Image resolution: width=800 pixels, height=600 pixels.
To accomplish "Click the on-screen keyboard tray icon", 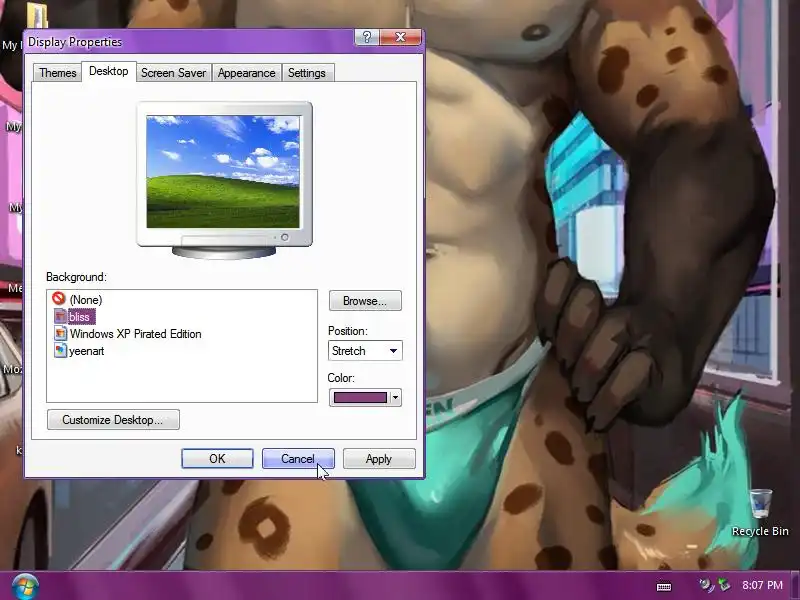I will tap(664, 586).
